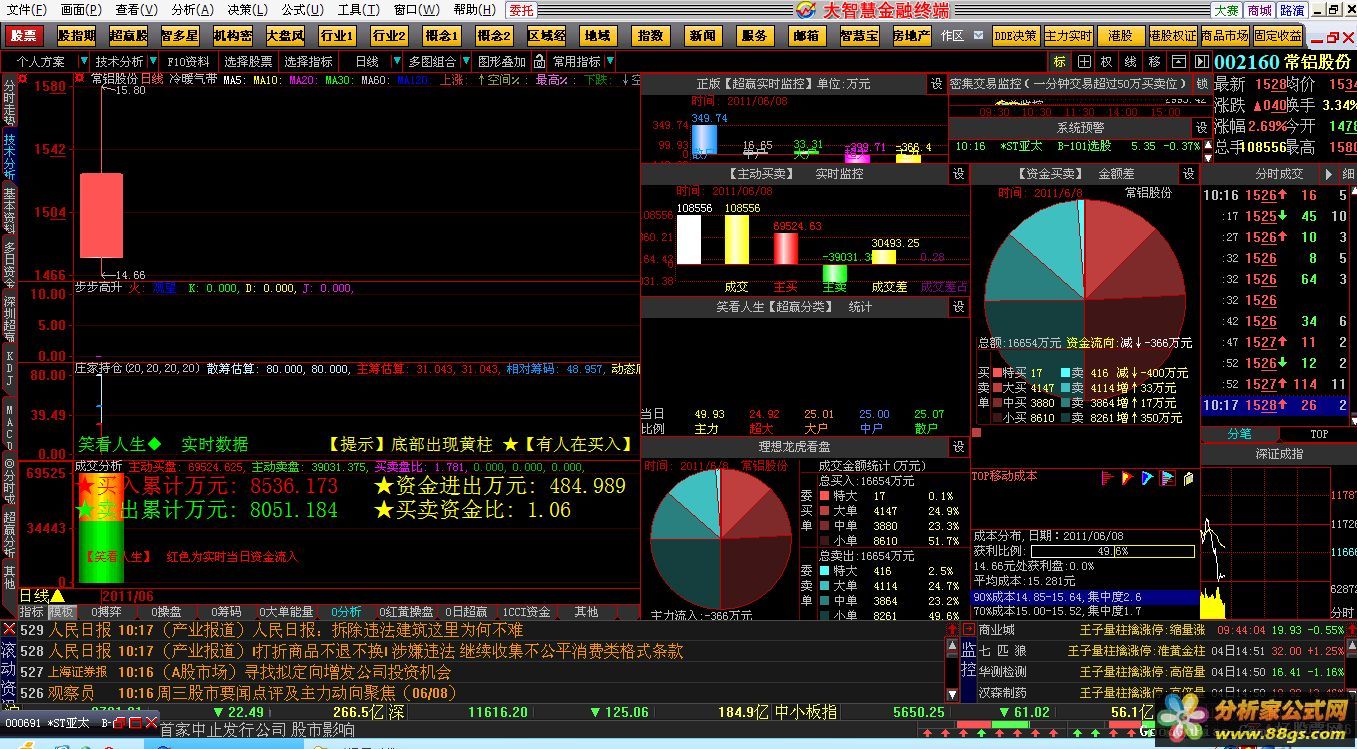
Task: Open 技术分析 dropdown arrow
Action: coord(153,61)
